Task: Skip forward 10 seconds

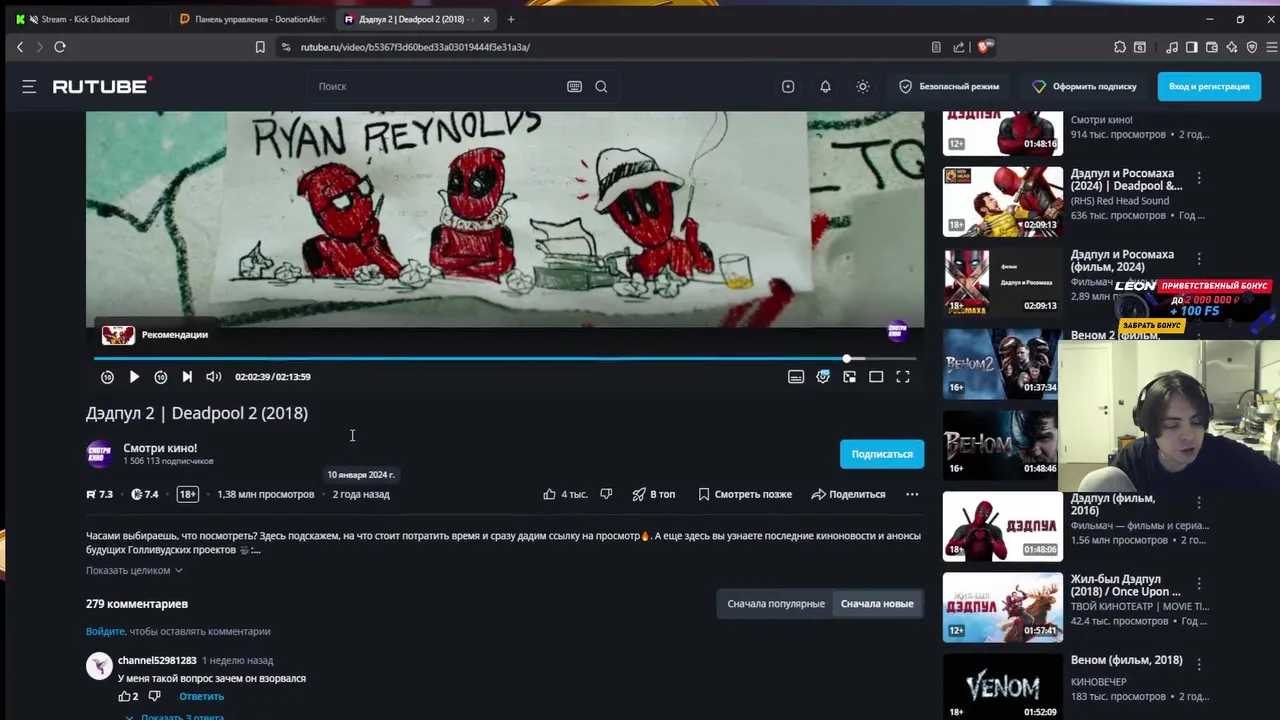Action: (161, 377)
